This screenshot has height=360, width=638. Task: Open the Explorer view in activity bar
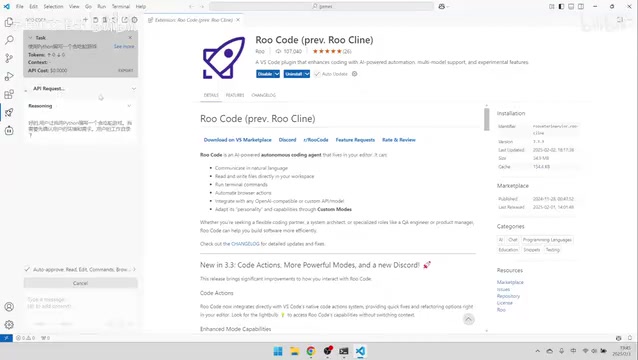9,22
